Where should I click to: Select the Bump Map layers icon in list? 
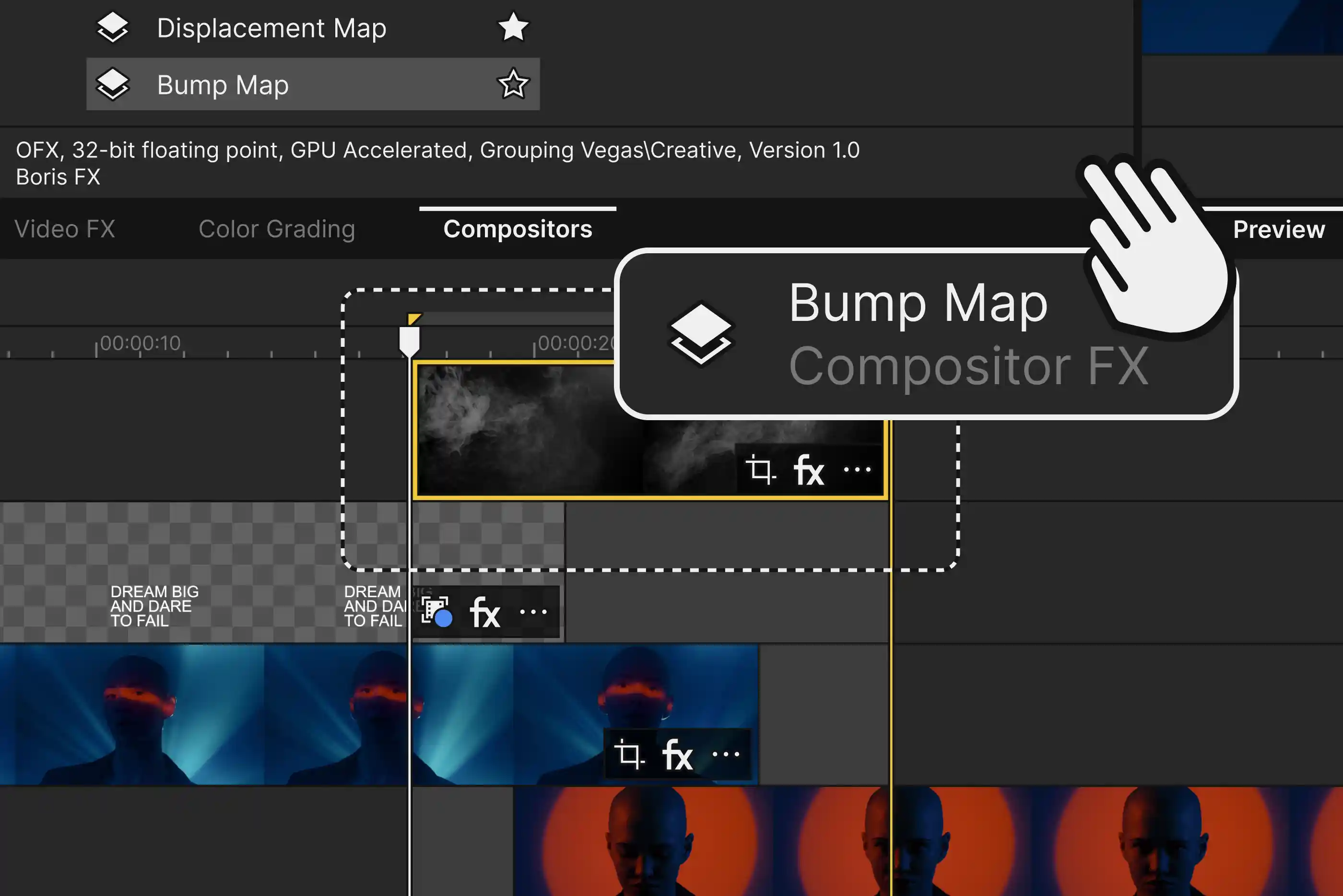113,84
